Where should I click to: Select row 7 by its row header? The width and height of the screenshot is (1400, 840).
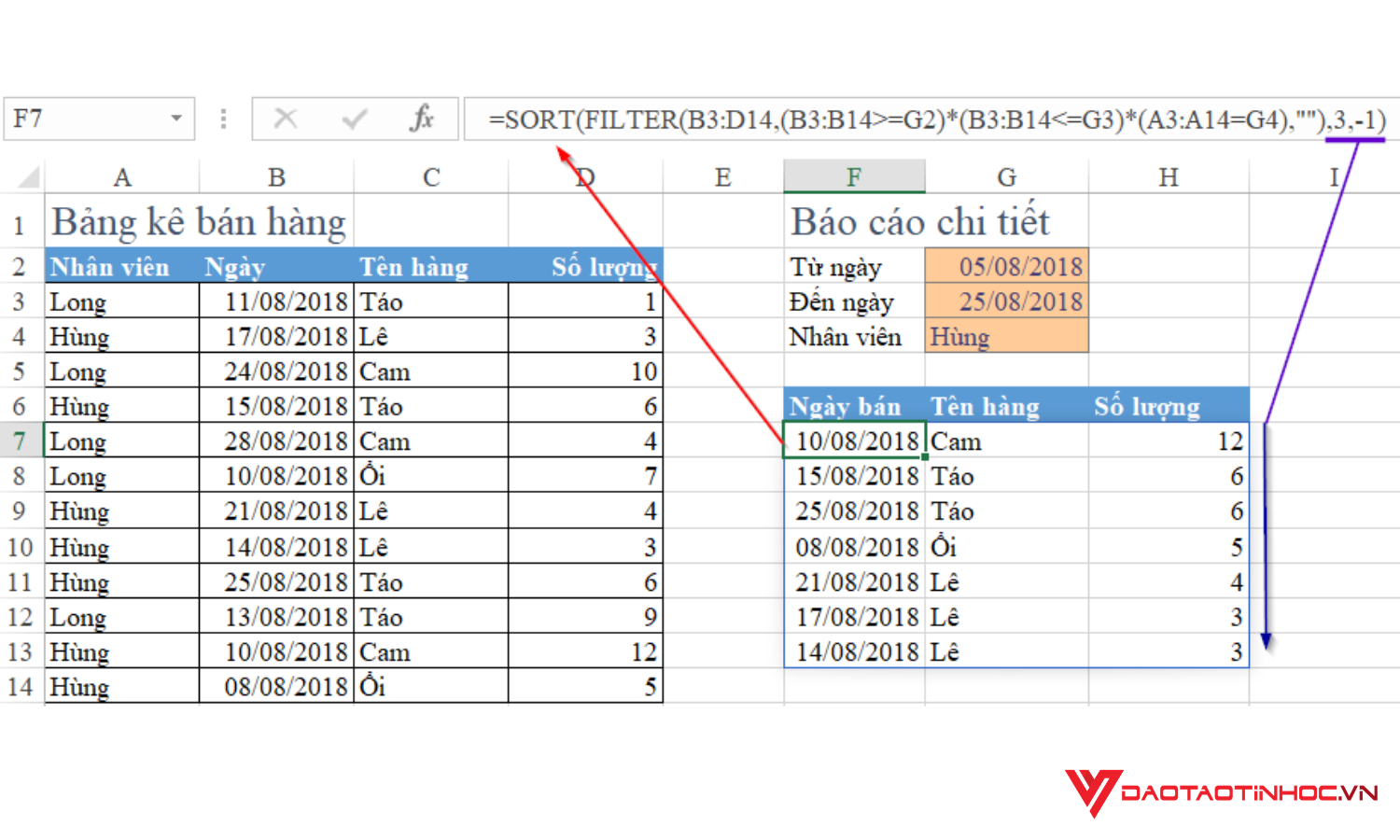(x=20, y=441)
